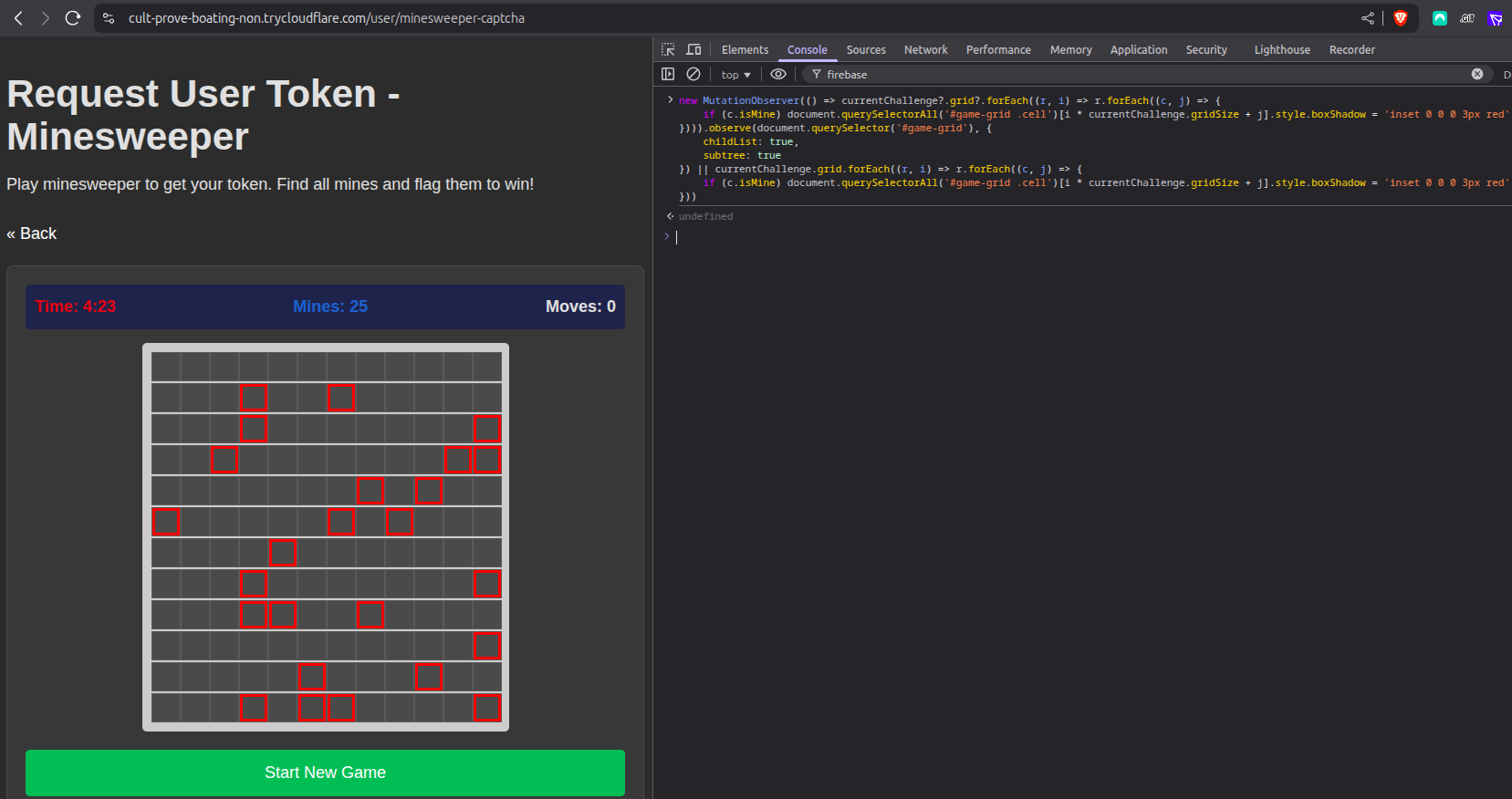Open the Recorder tab
The image size is (1512, 799).
pos(1352,50)
